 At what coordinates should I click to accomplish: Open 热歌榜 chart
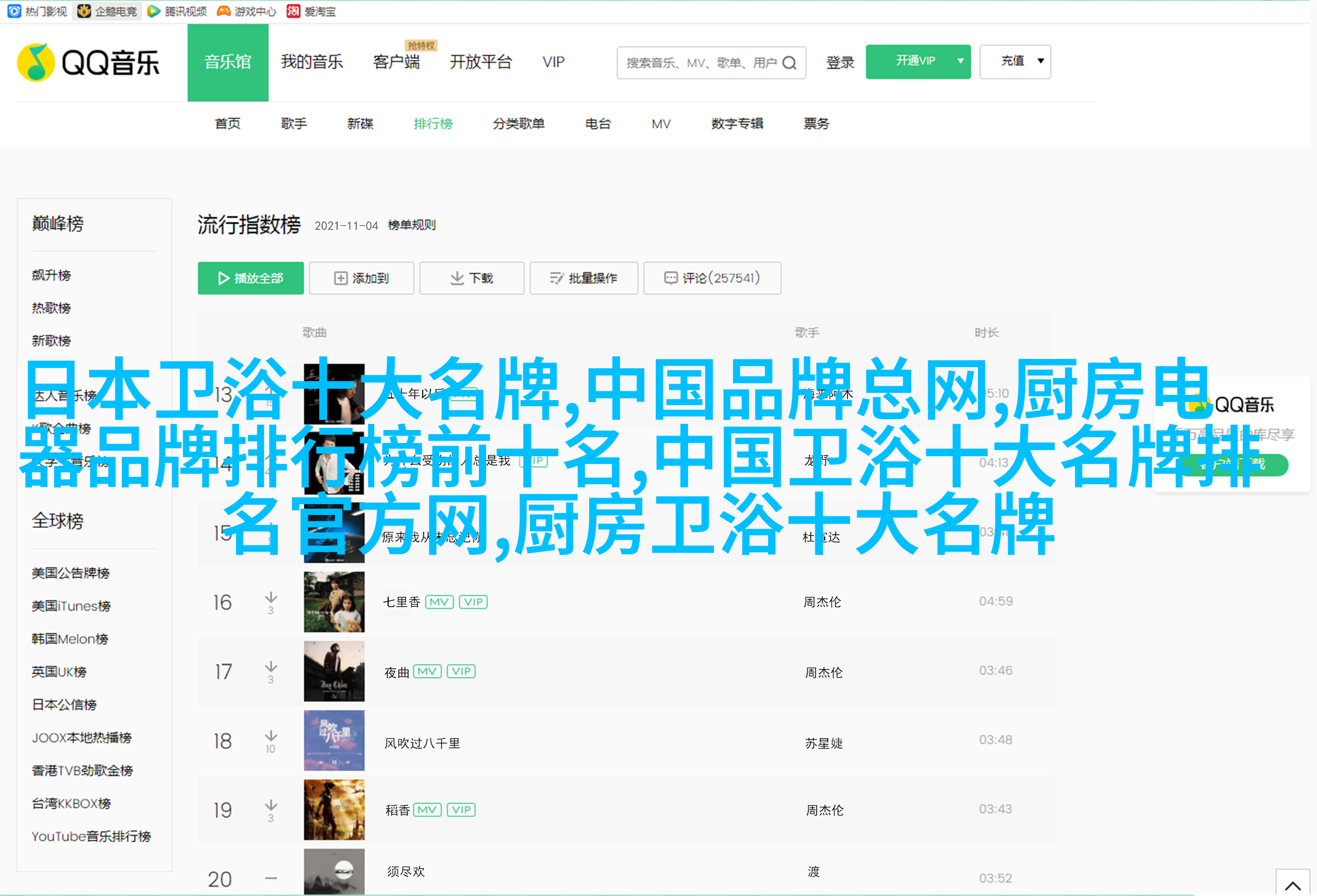tap(52, 308)
